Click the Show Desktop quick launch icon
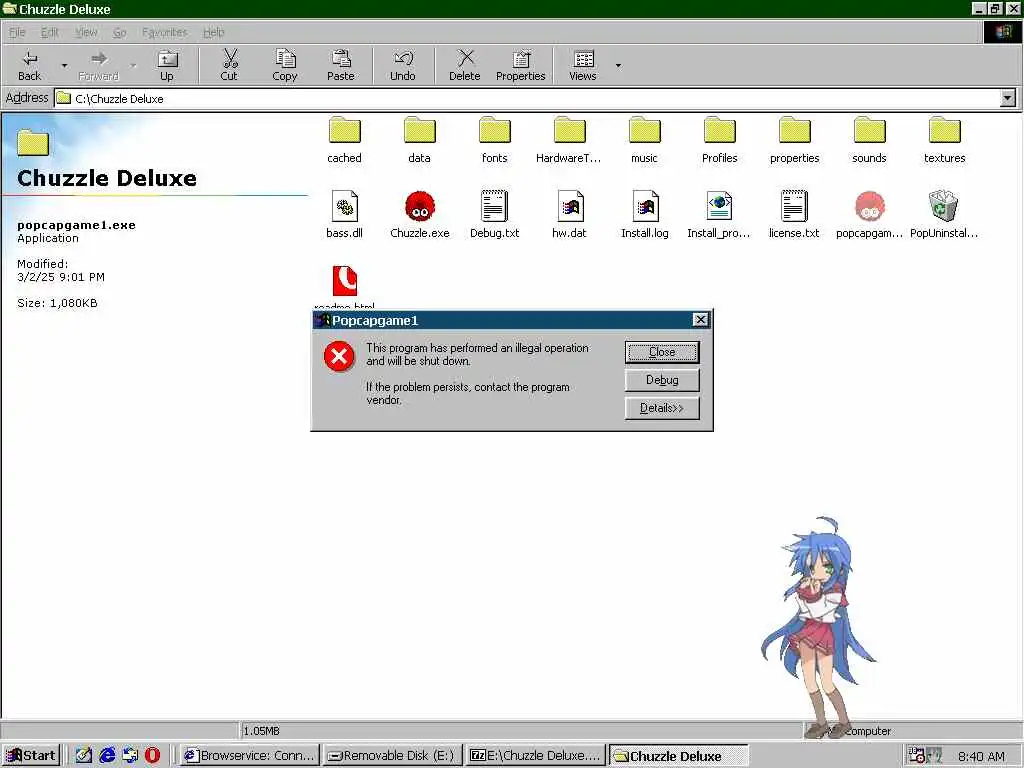This screenshot has height=768, width=1024. (84, 756)
